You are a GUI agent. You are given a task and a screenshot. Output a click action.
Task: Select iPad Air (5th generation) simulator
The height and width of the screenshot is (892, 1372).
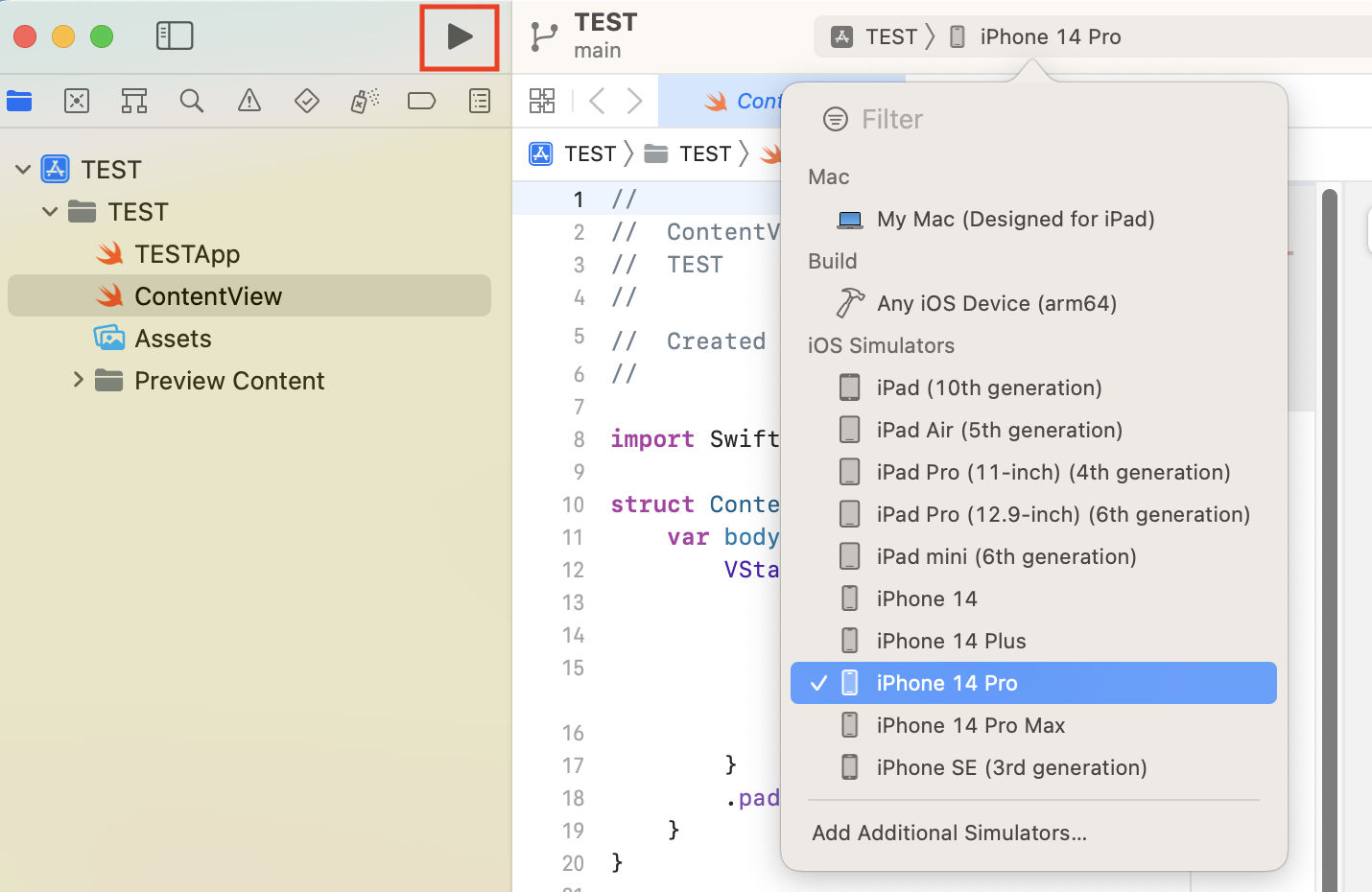[x=1033, y=431]
